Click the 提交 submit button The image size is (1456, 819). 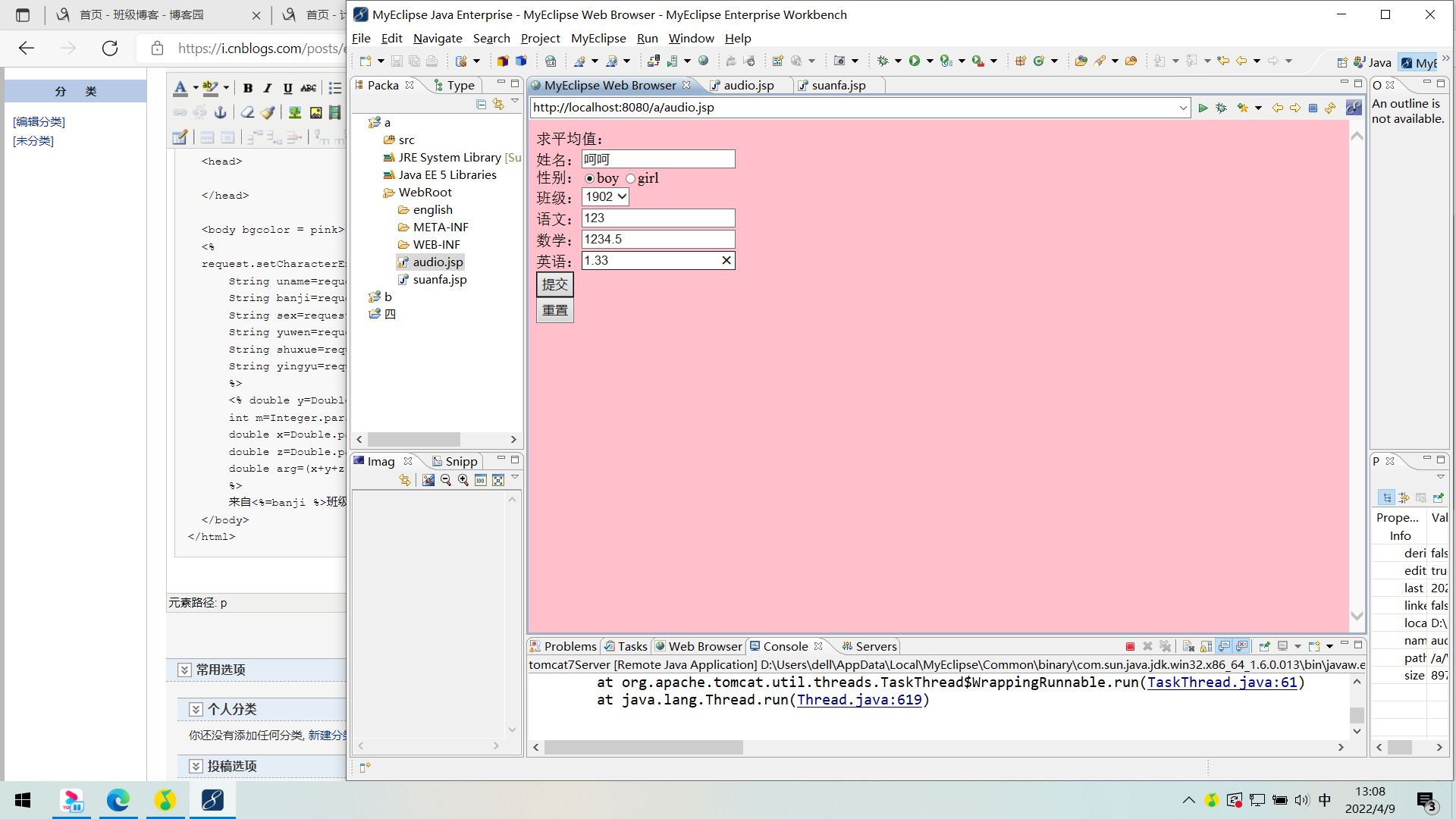[x=554, y=284]
